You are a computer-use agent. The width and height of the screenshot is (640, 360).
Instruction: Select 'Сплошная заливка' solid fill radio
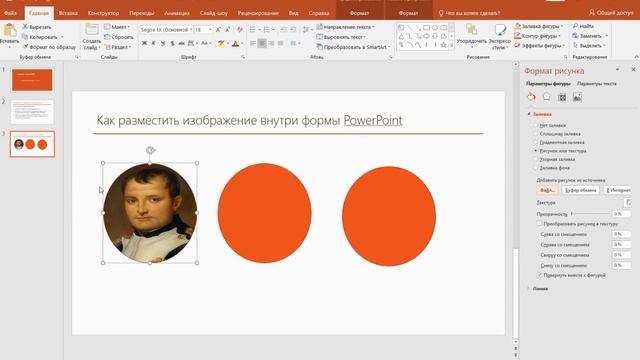tap(536, 134)
